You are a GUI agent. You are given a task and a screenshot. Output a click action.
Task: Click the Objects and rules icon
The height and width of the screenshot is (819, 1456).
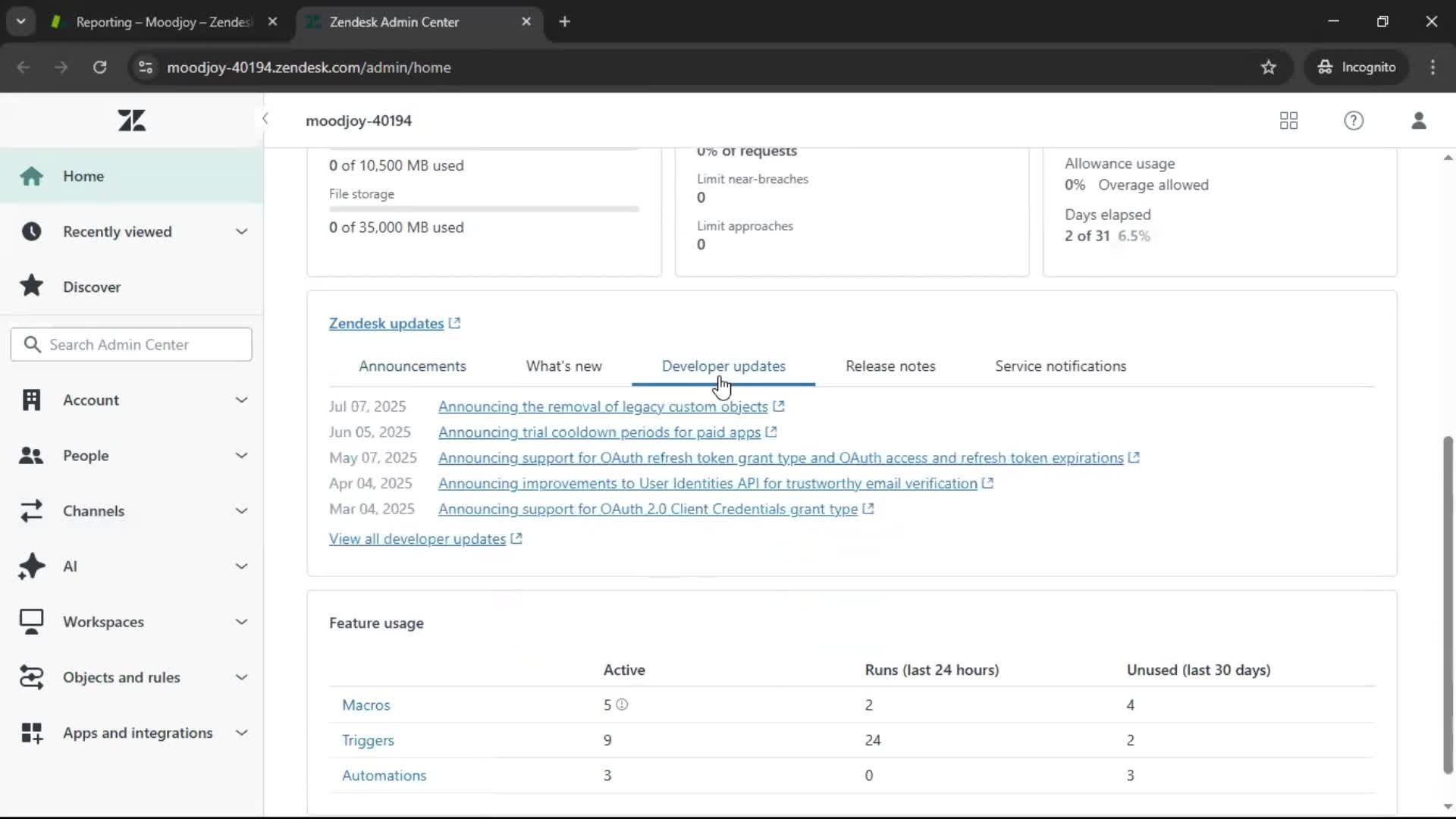click(x=31, y=677)
